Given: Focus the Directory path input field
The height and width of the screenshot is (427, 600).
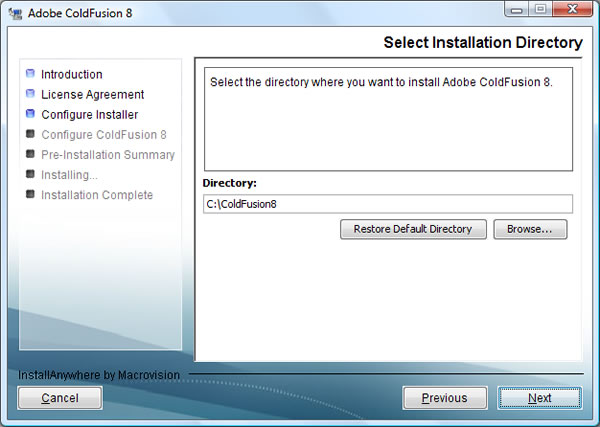Looking at the screenshot, I should [388, 204].
